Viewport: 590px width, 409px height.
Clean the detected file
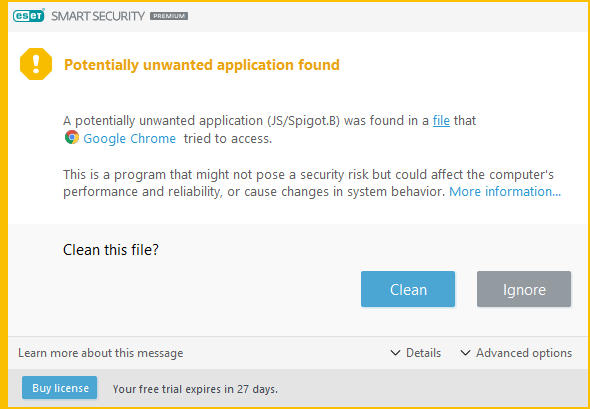[408, 289]
